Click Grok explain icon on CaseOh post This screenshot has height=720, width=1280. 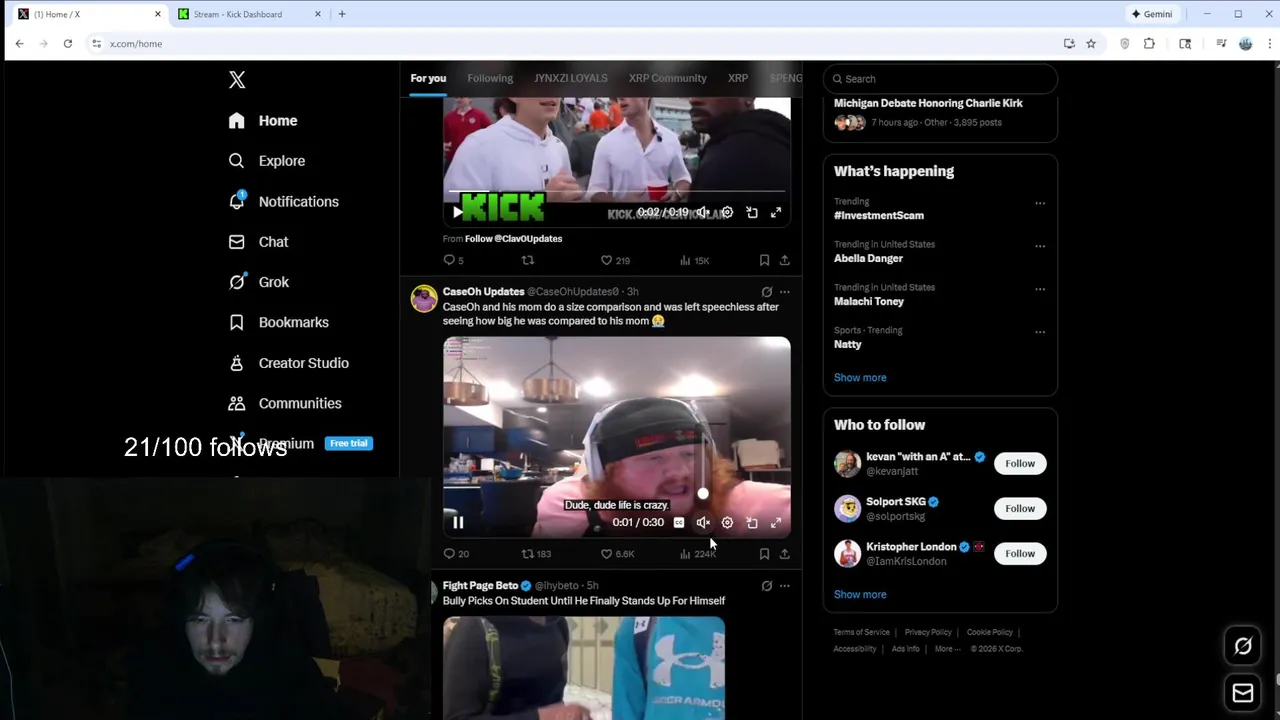click(767, 292)
